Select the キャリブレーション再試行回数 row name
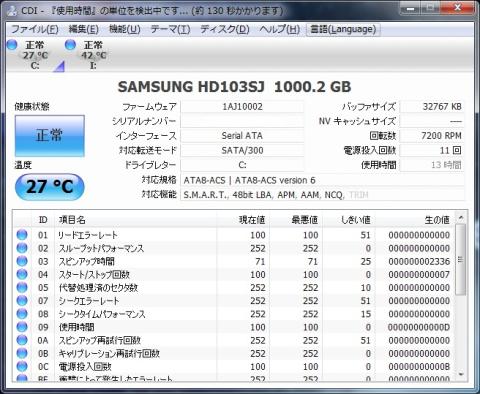 pyautogui.click(x=109, y=354)
